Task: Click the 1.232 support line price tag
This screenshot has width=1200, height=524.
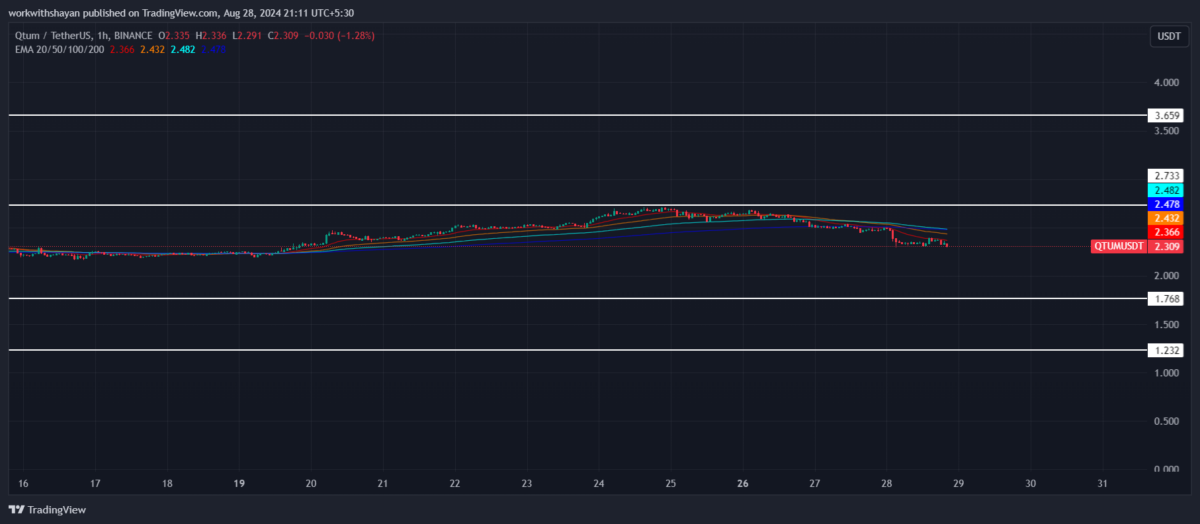Action: [x=1166, y=351]
